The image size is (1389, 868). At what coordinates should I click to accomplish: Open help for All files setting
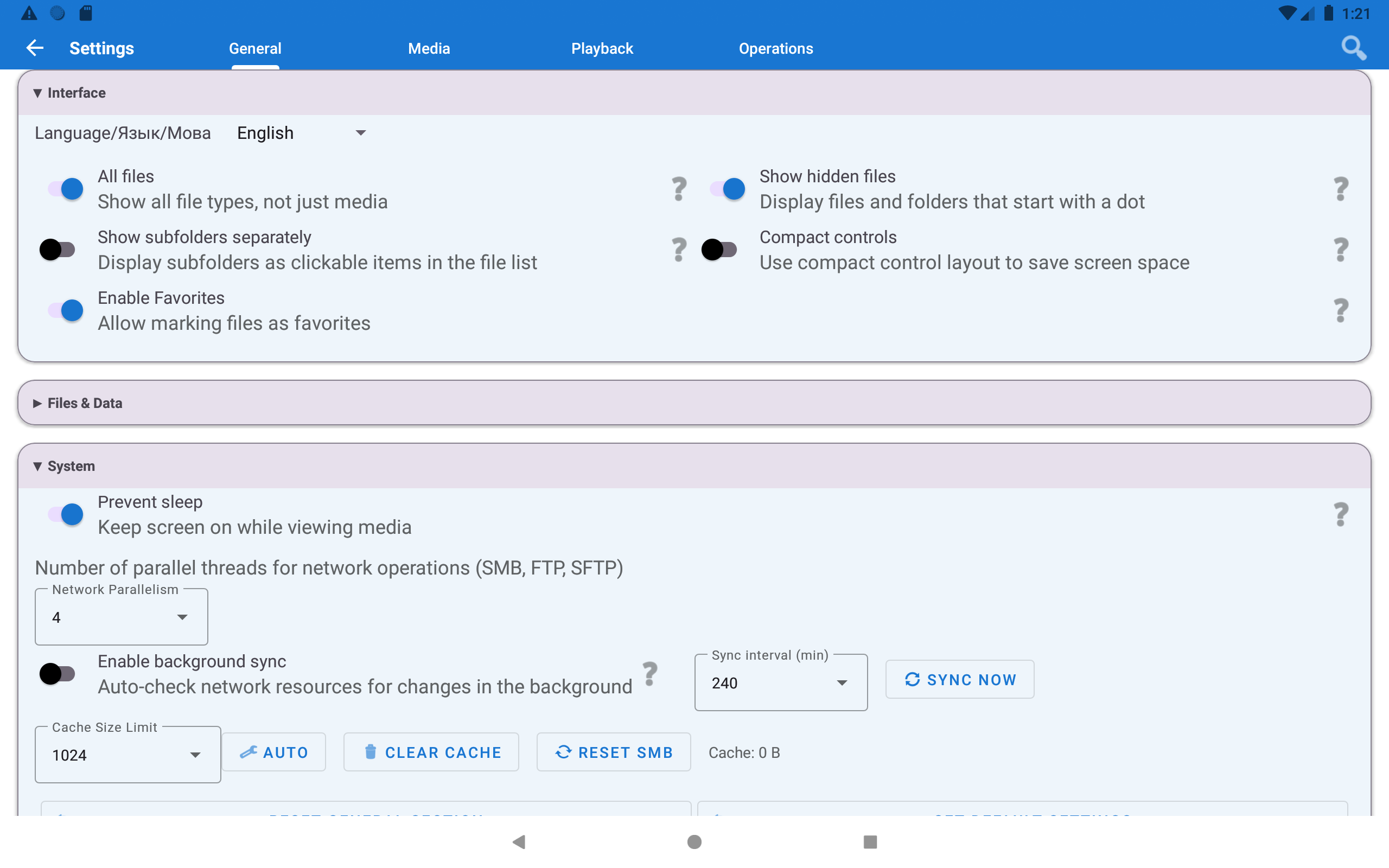click(679, 189)
